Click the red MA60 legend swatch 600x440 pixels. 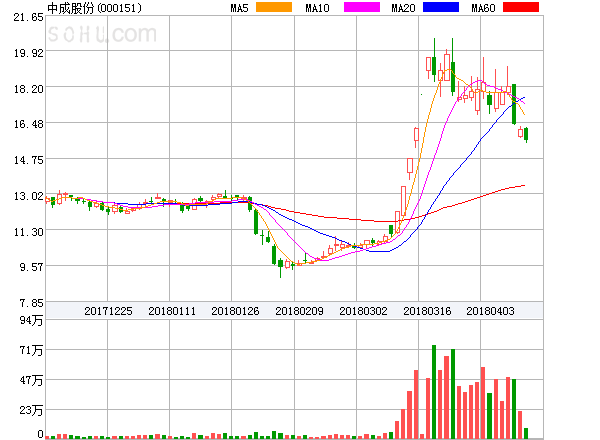click(x=521, y=7)
